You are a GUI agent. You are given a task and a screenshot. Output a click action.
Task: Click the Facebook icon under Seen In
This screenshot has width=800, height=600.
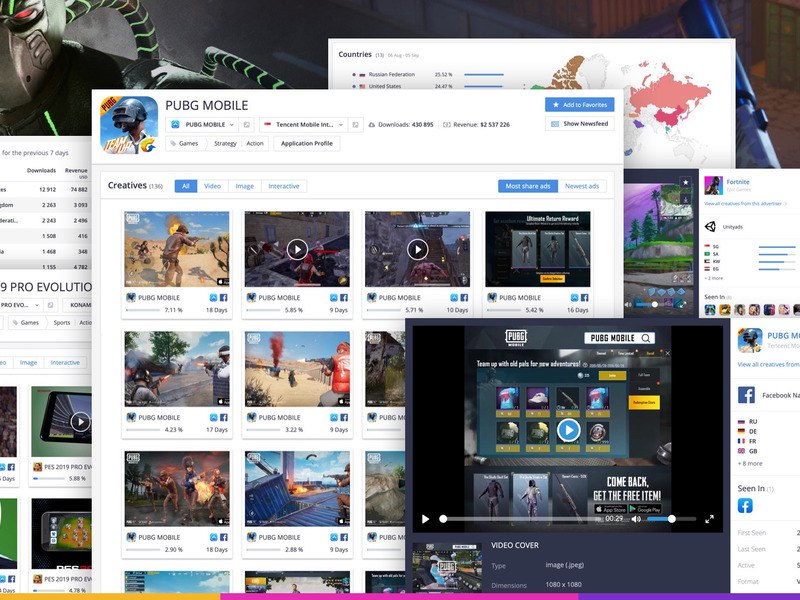pyautogui.click(x=745, y=506)
